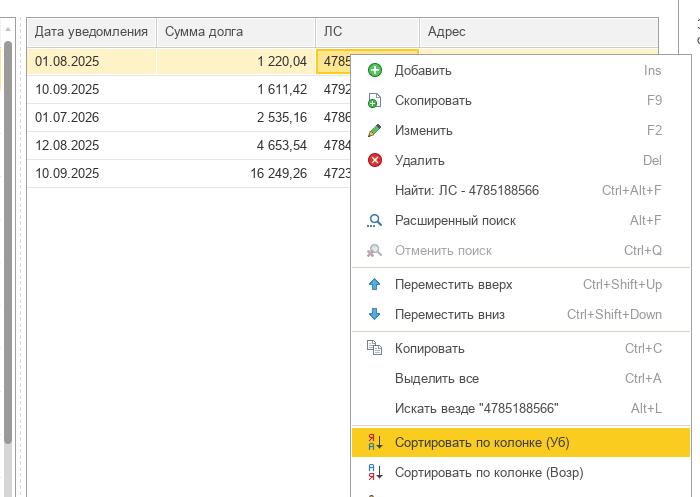Image resolution: width=700 pixels, height=497 pixels.
Task: Click the magnifier icon for Расширенный поиск
Action: (x=375, y=220)
